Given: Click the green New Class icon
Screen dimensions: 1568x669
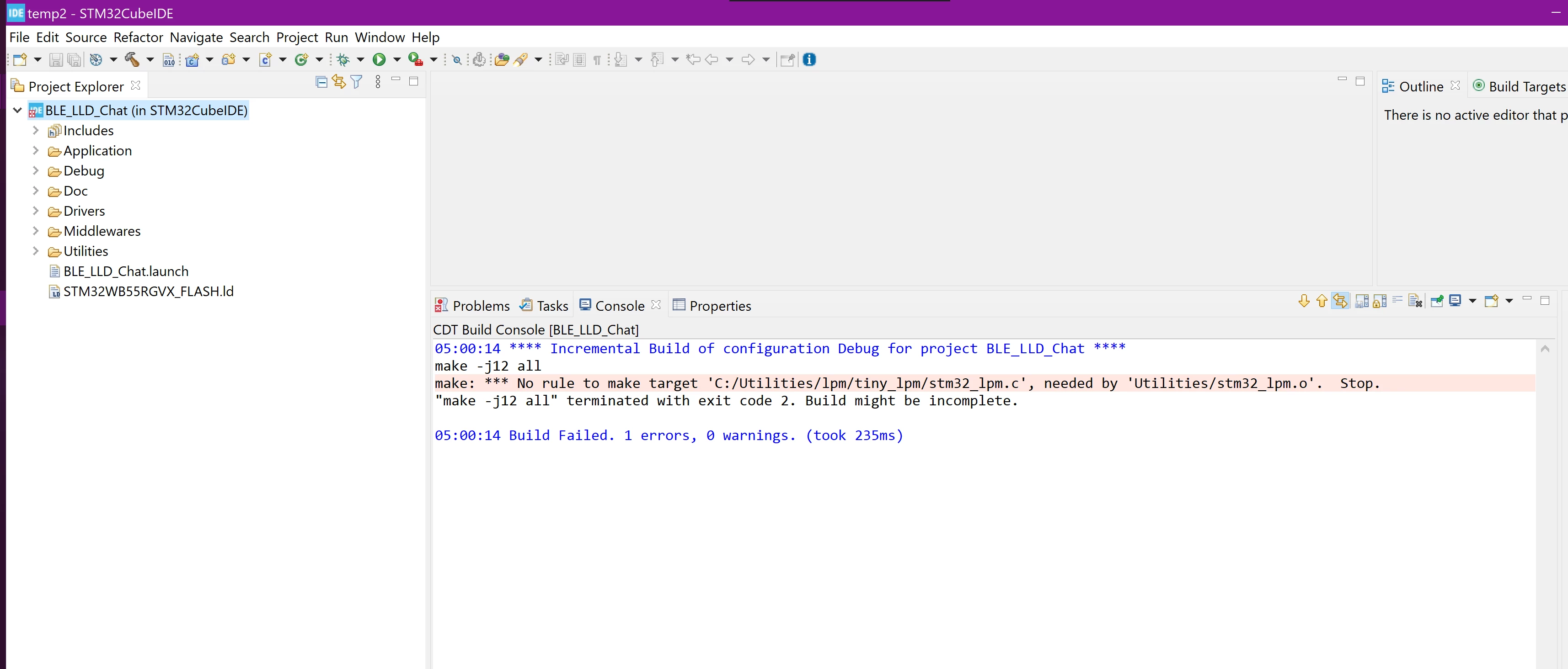Looking at the screenshot, I should pyautogui.click(x=301, y=59).
